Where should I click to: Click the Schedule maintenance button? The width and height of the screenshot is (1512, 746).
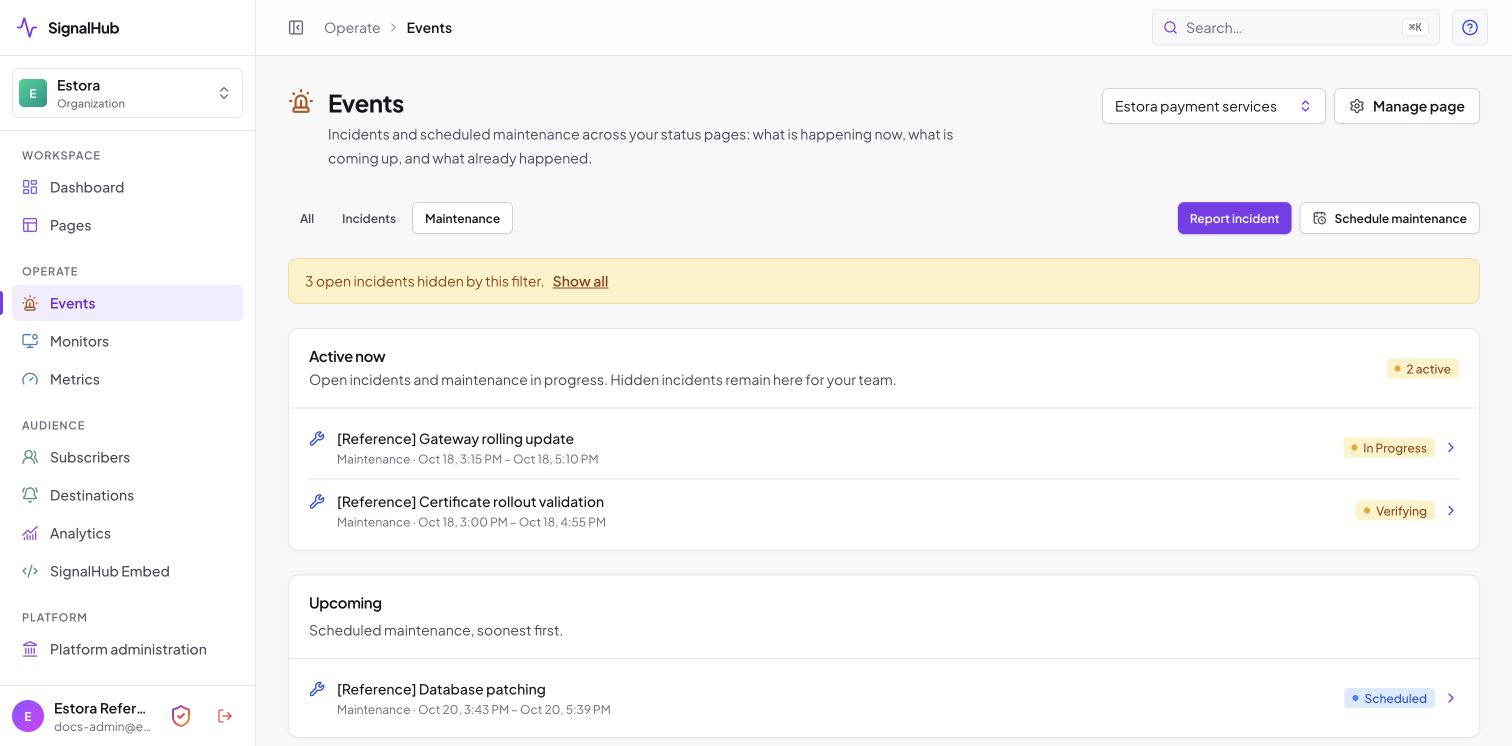tap(1389, 218)
